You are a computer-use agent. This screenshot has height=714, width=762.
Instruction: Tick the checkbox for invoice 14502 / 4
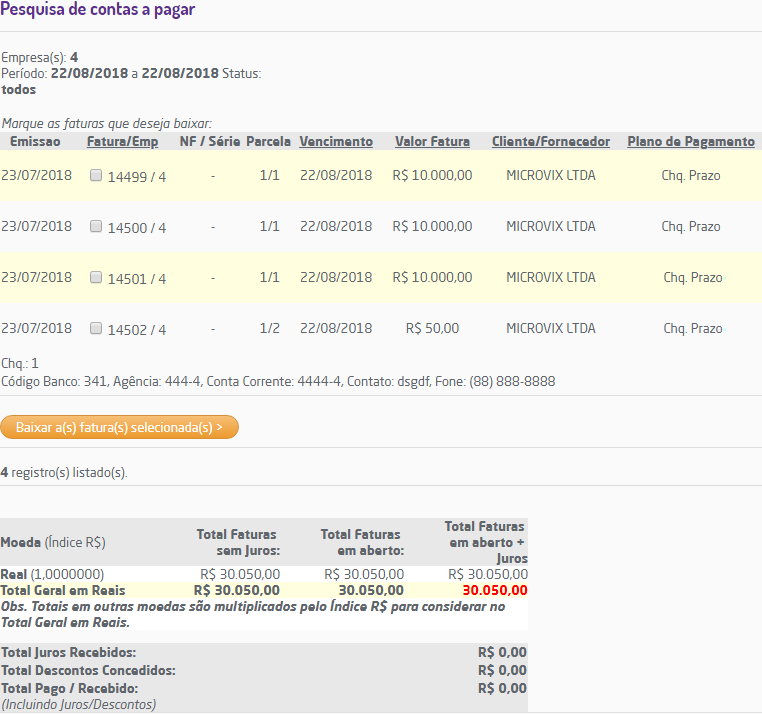[96, 328]
